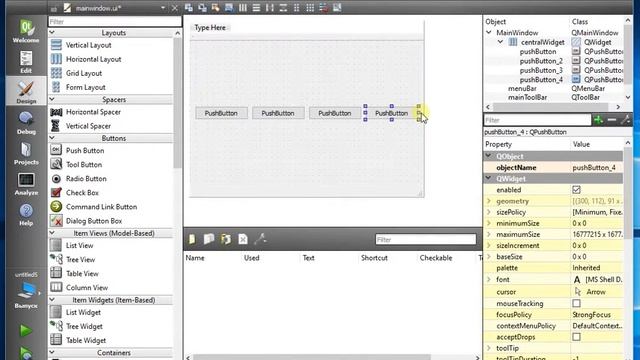Pick the Tree View widget

pyautogui.click(x=80, y=260)
